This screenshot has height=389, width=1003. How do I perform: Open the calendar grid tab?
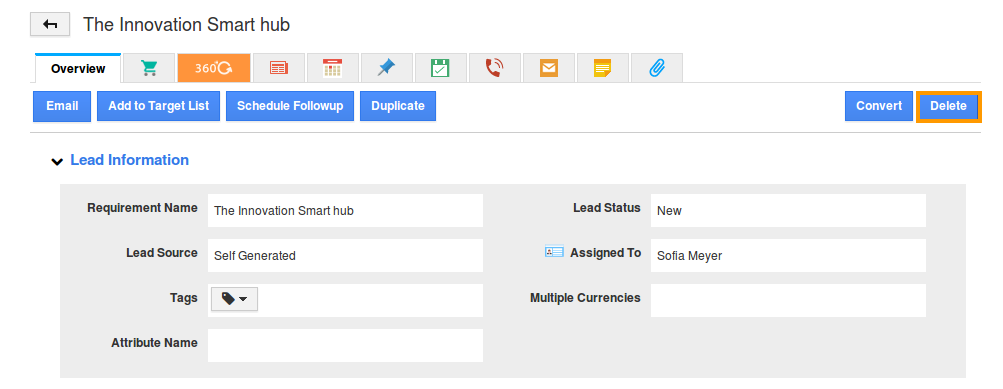click(x=333, y=68)
